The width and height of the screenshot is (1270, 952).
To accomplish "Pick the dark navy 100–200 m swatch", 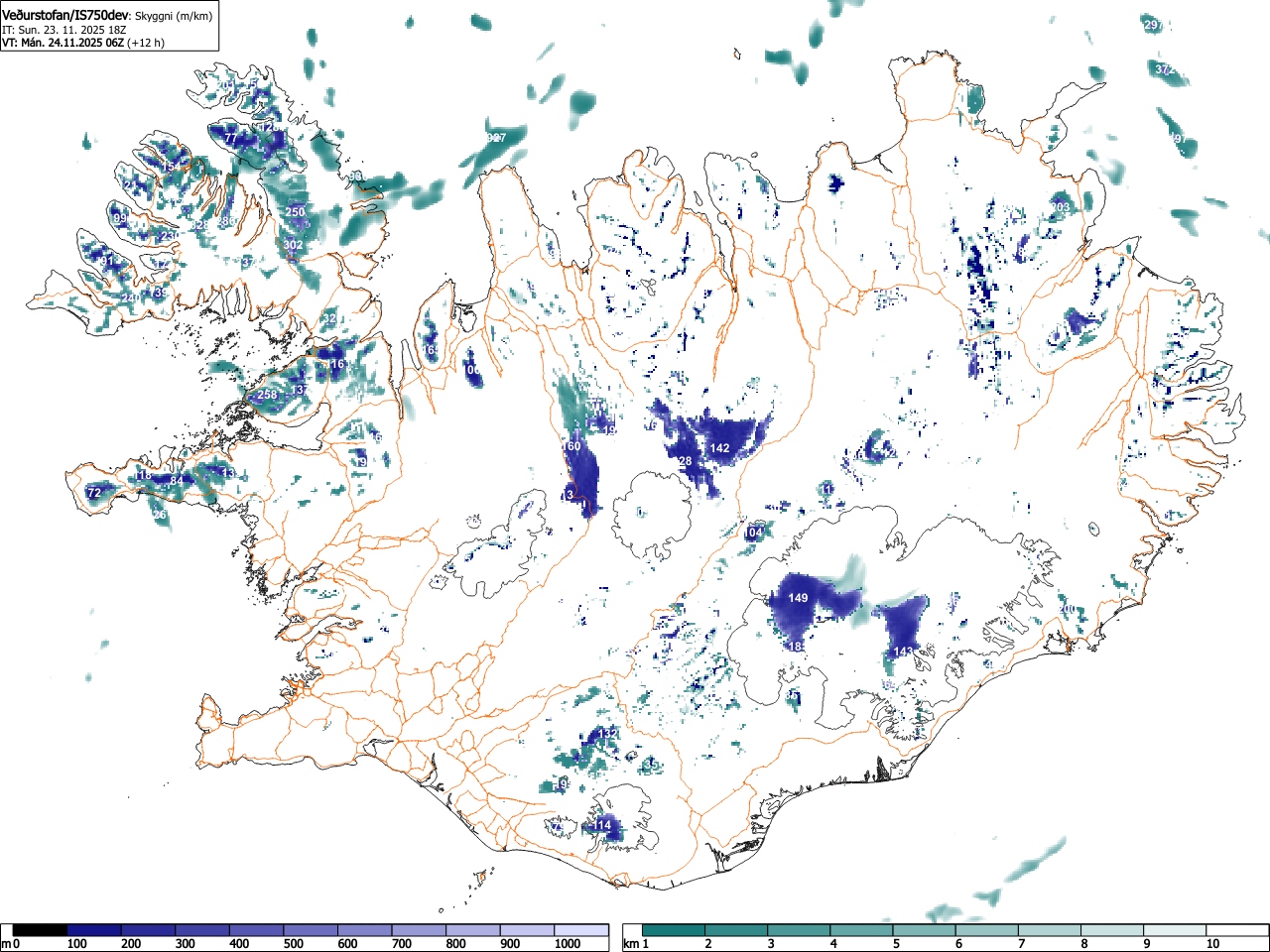I will click(x=94, y=930).
